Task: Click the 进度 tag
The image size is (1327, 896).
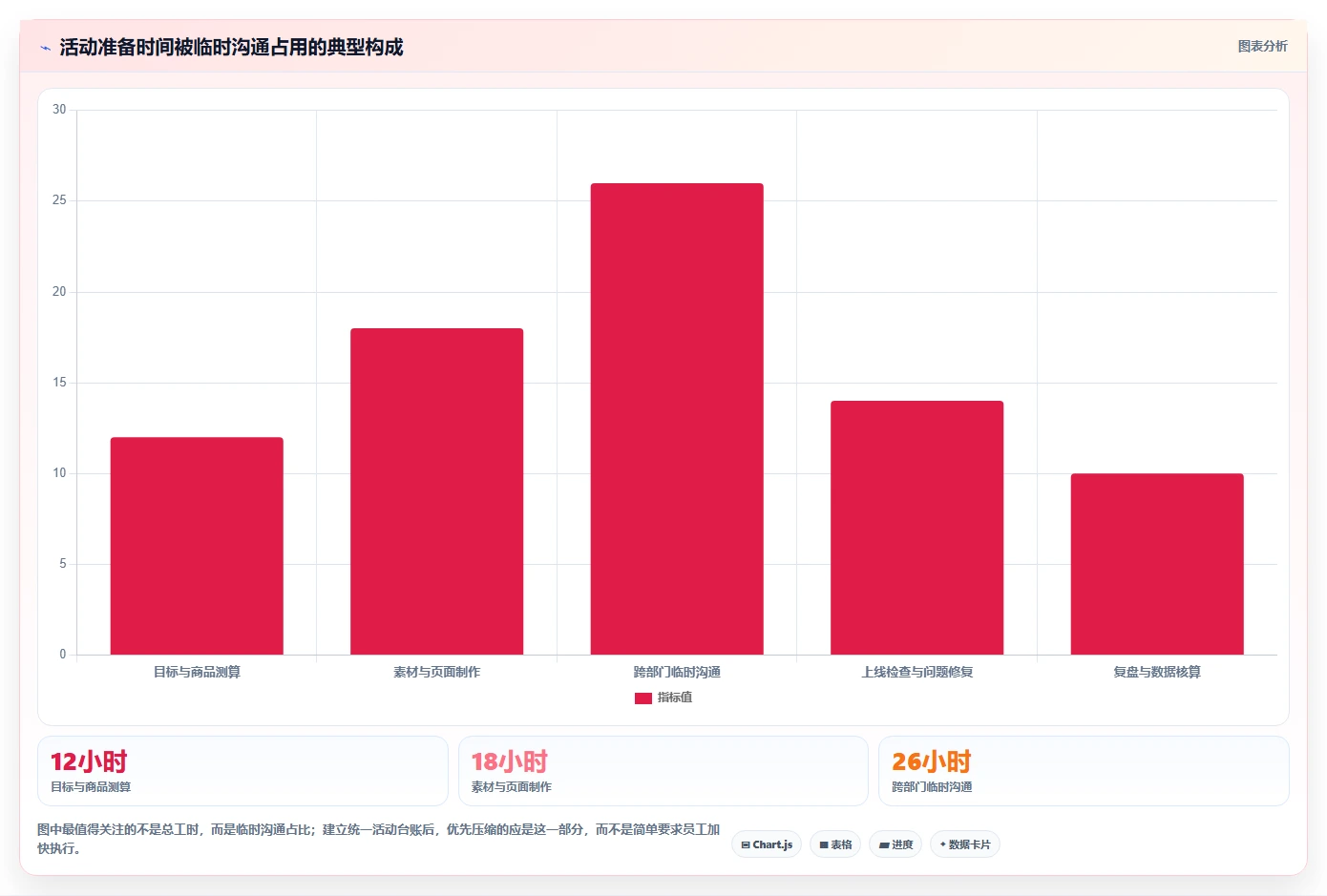Action: click(x=895, y=844)
